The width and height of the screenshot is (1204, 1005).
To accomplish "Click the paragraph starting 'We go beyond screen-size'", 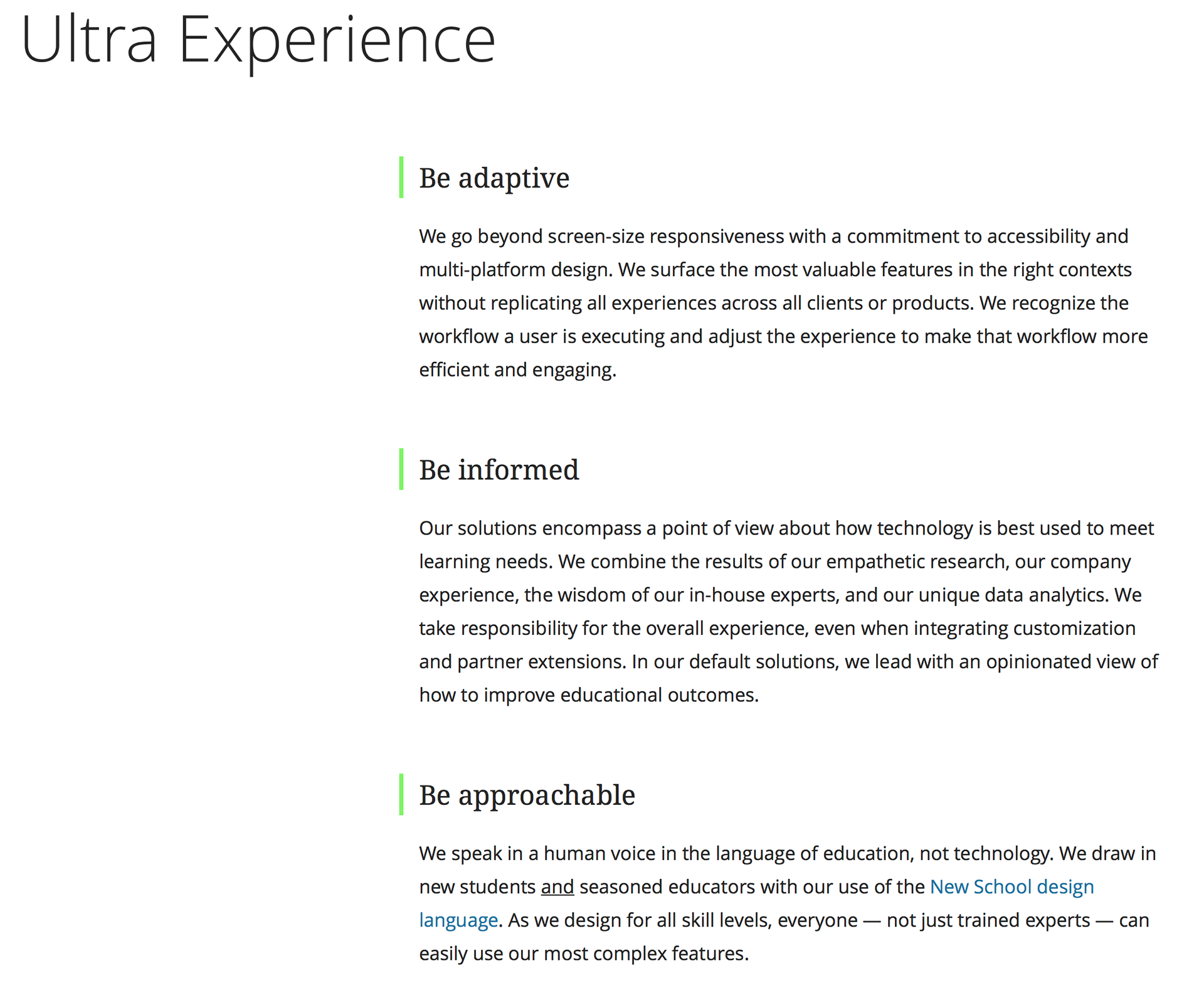I will point(784,303).
